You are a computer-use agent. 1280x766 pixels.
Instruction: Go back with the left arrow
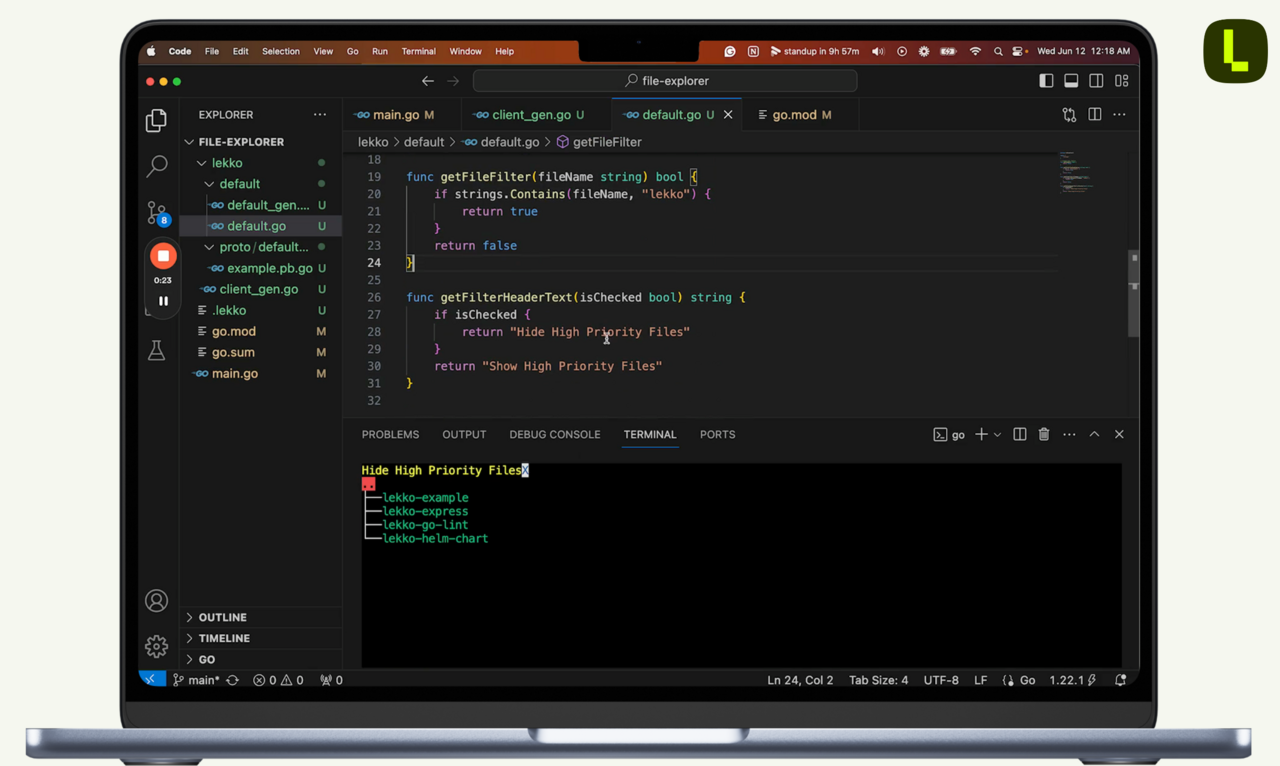[428, 81]
